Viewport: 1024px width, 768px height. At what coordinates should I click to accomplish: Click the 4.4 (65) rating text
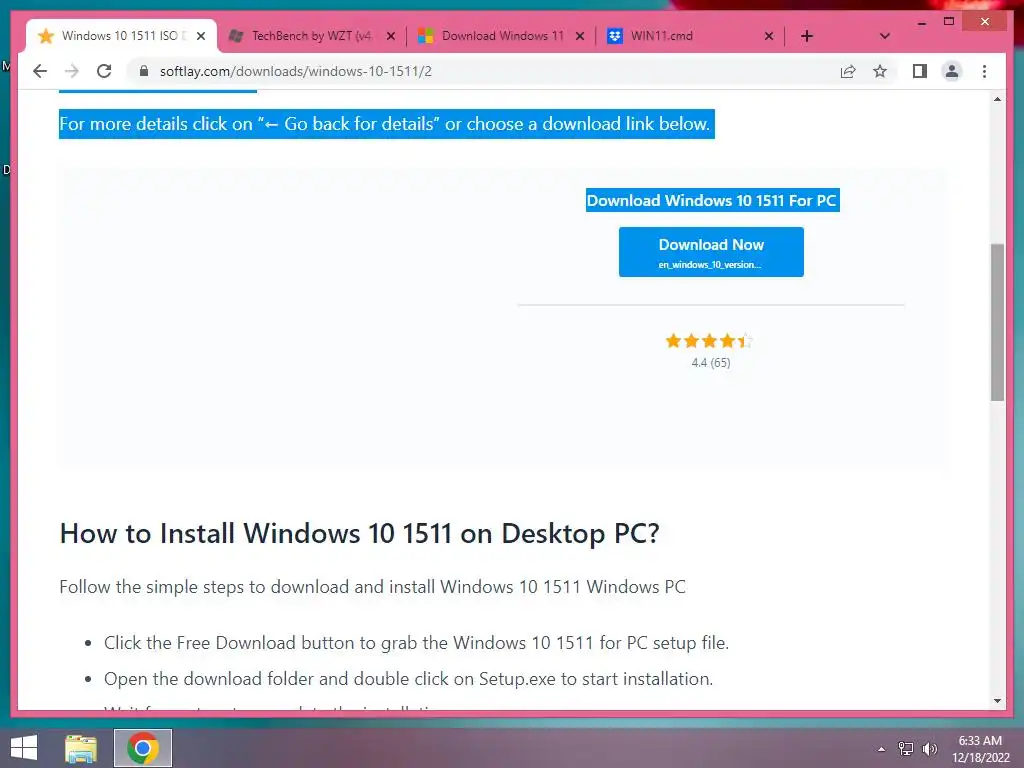[711, 362]
